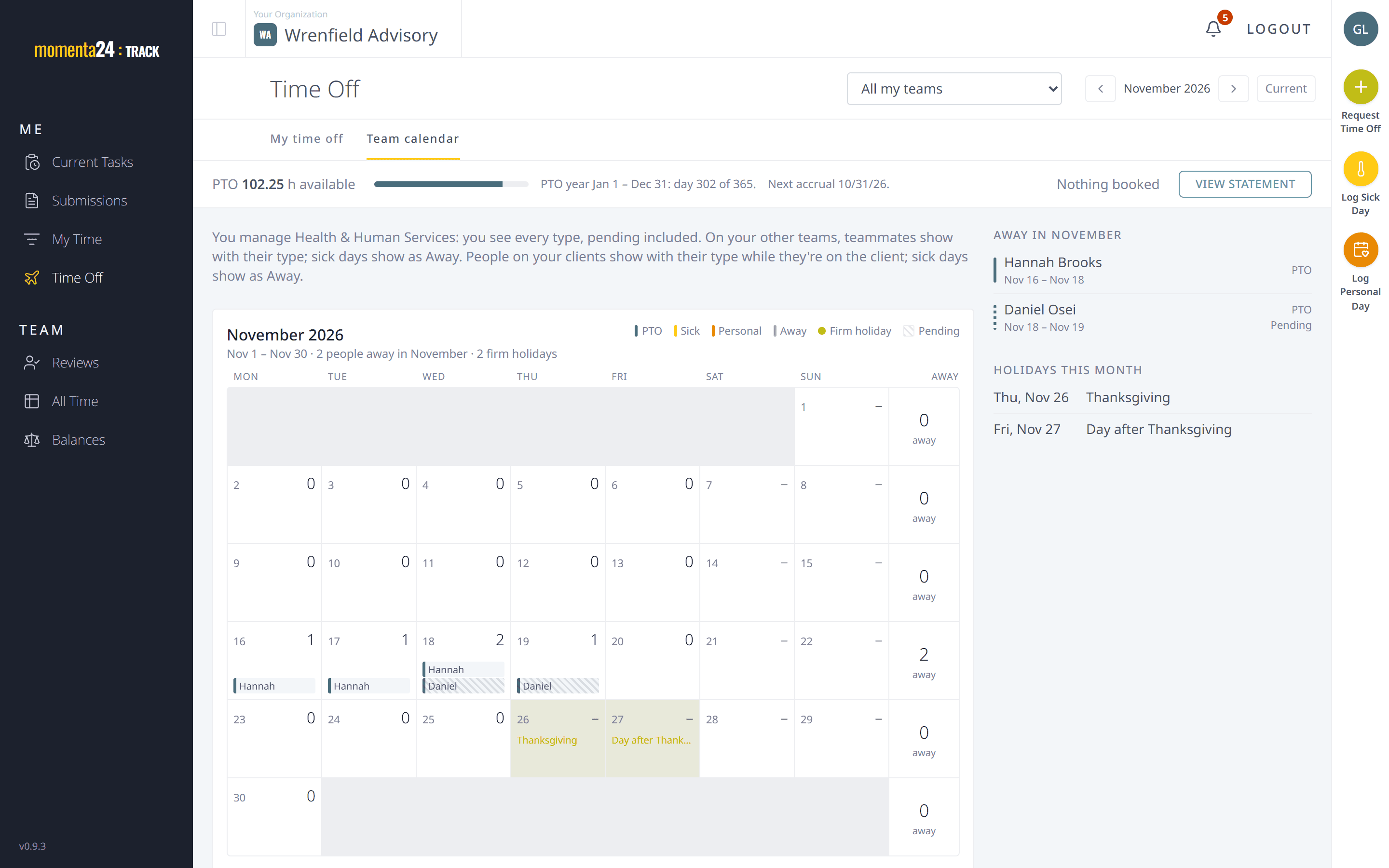The width and height of the screenshot is (1389, 868).
Task: Click Thu, Nov 26 Thanksgiving holiday row
Action: pos(1152,398)
